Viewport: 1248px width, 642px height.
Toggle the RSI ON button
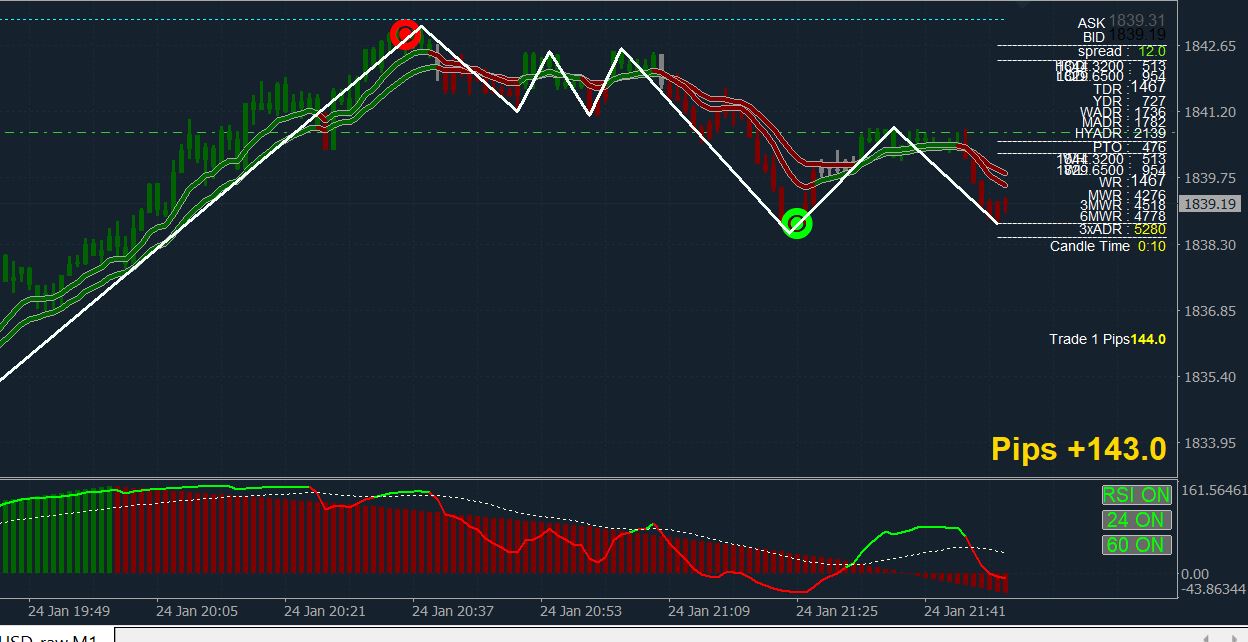(x=1136, y=495)
